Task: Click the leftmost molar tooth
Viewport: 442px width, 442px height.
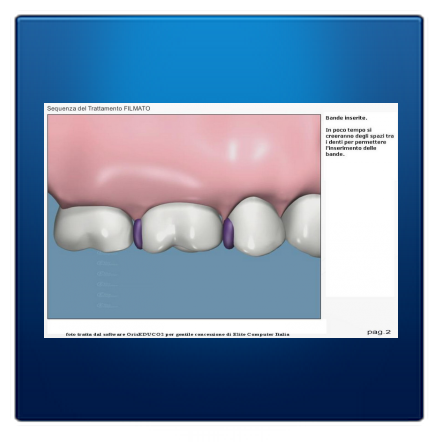Action: point(94,228)
